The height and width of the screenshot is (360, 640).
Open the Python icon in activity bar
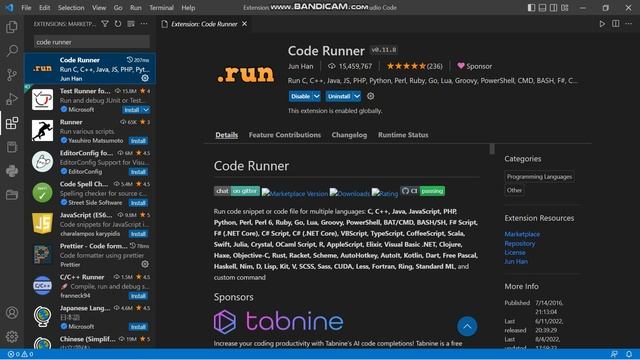(12, 171)
